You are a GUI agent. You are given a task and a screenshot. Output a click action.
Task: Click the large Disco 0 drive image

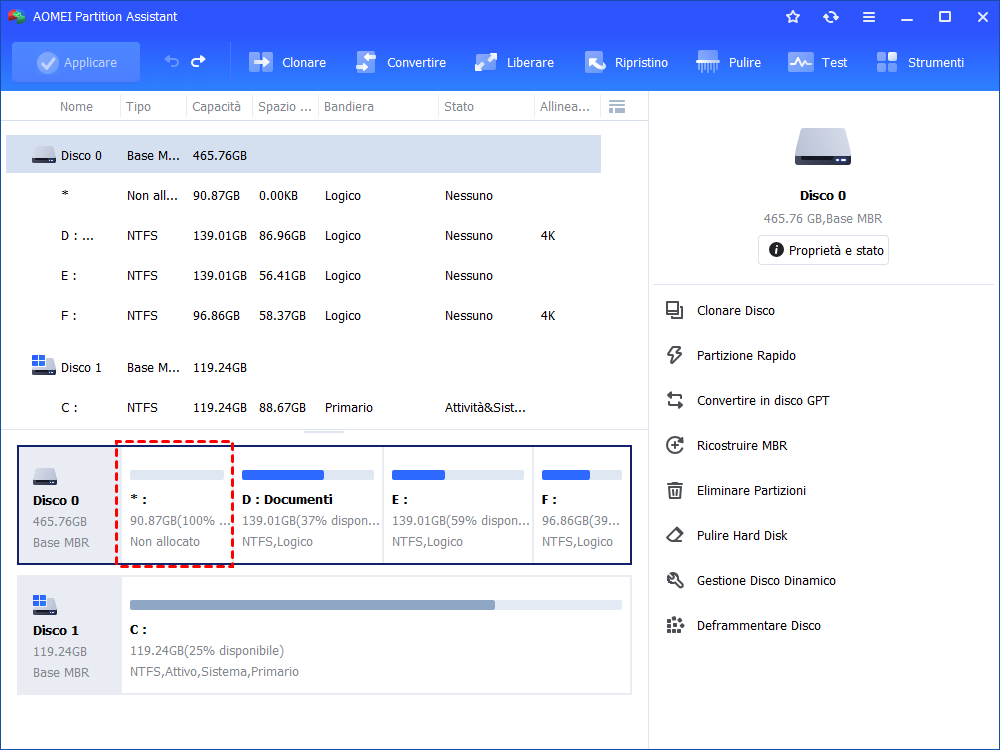pyautogui.click(x=823, y=147)
